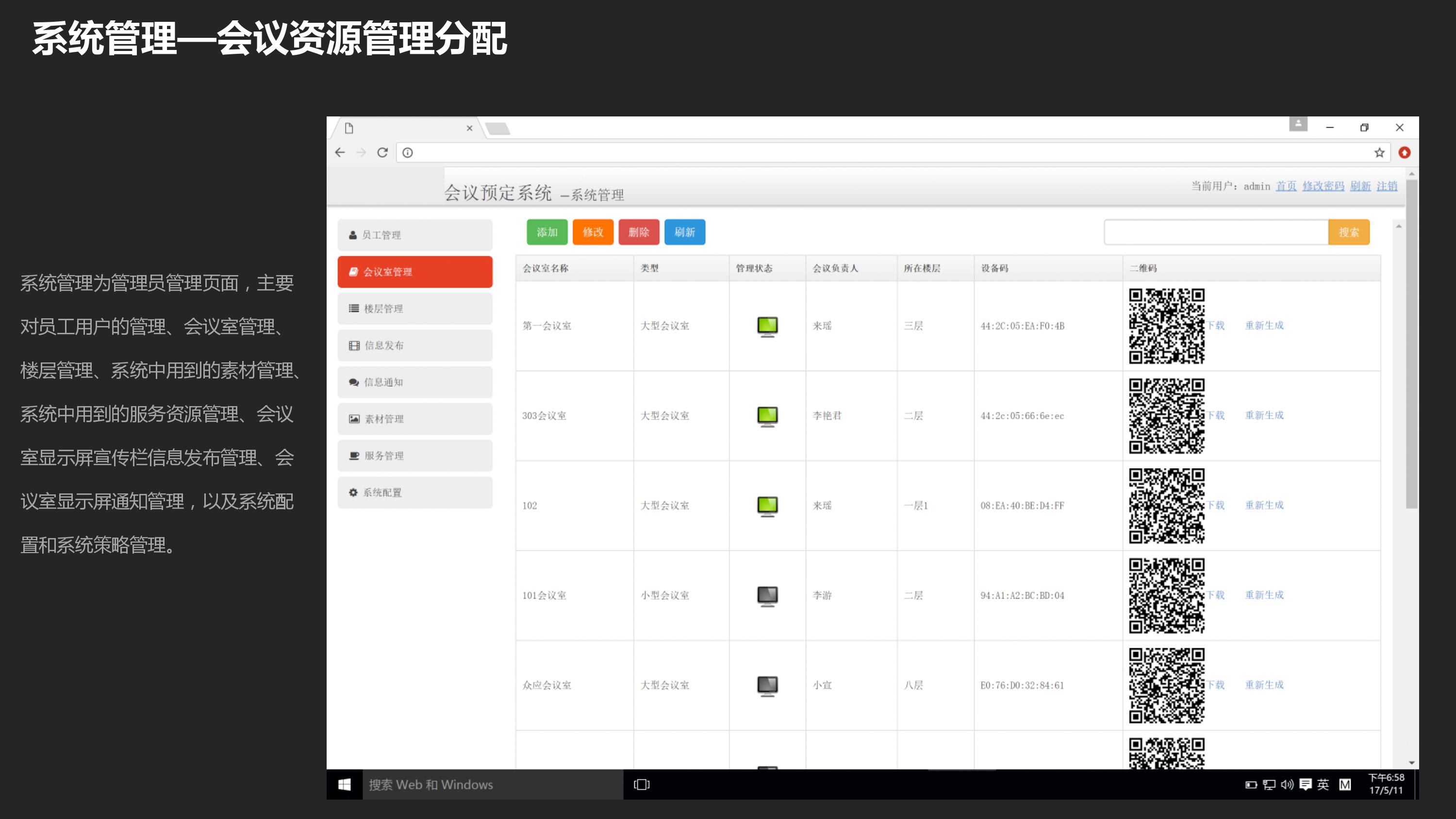Screen dimensions: 1456x819
Task: Click browser back arrow
Action: [340, 153]
